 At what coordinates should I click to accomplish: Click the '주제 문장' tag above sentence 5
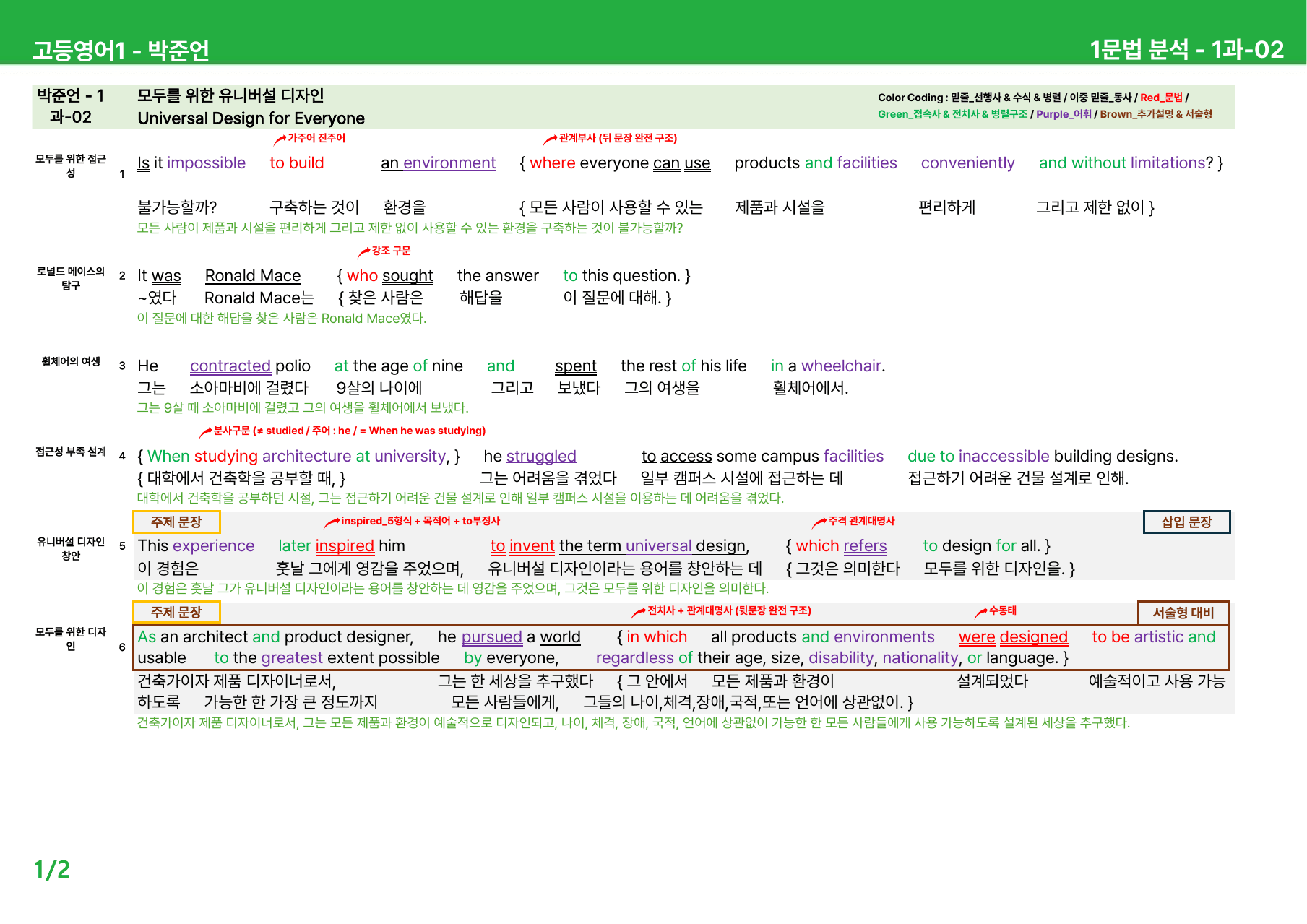[176, 522]
